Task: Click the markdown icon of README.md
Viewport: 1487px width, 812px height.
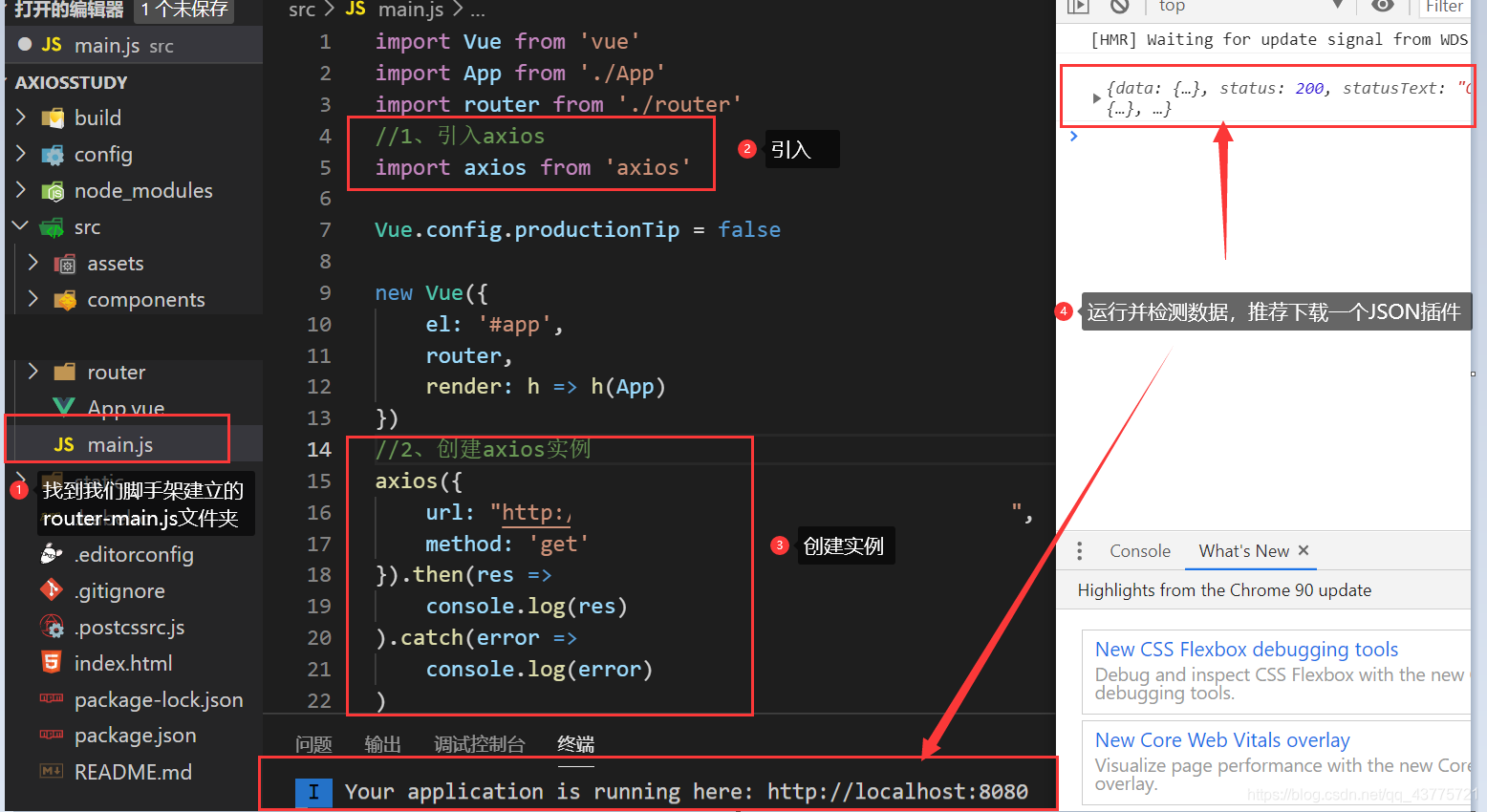Action: (52, 771)
